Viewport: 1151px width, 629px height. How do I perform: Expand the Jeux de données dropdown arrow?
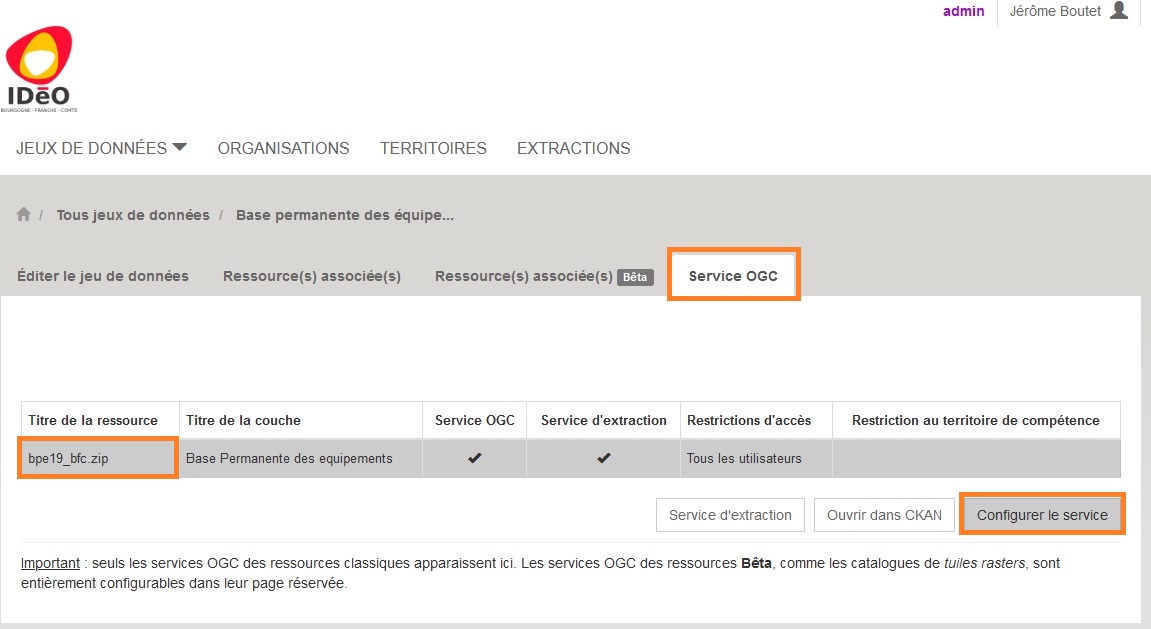point(180,148)
